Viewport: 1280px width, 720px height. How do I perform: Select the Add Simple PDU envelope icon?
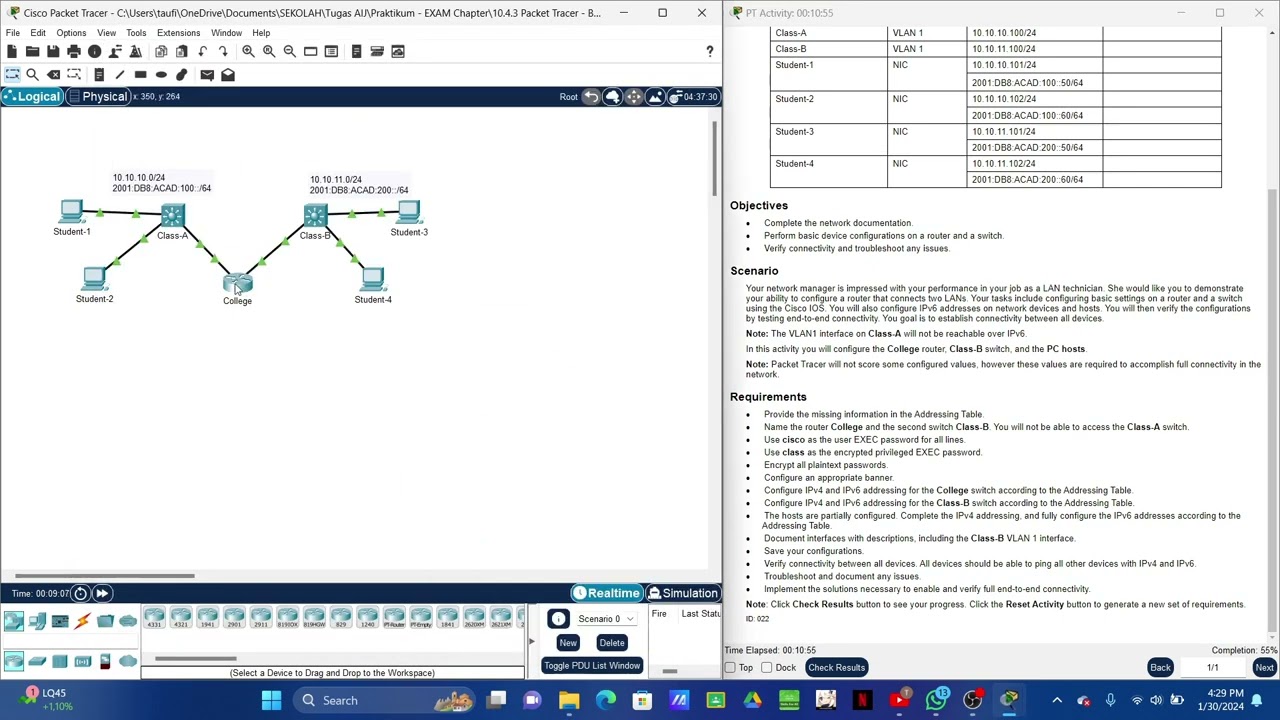tap(207, 75)
